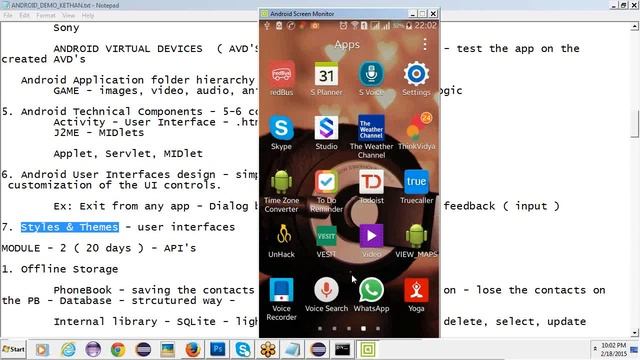Click the highlighted "Styles & Themes" text in Notepad

[70, 227]
